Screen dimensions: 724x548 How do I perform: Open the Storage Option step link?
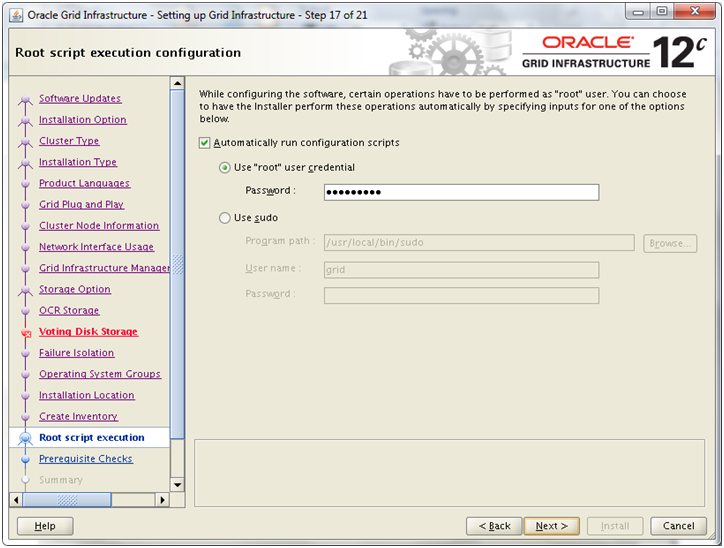pyautogui.click(x=75, y=289)
